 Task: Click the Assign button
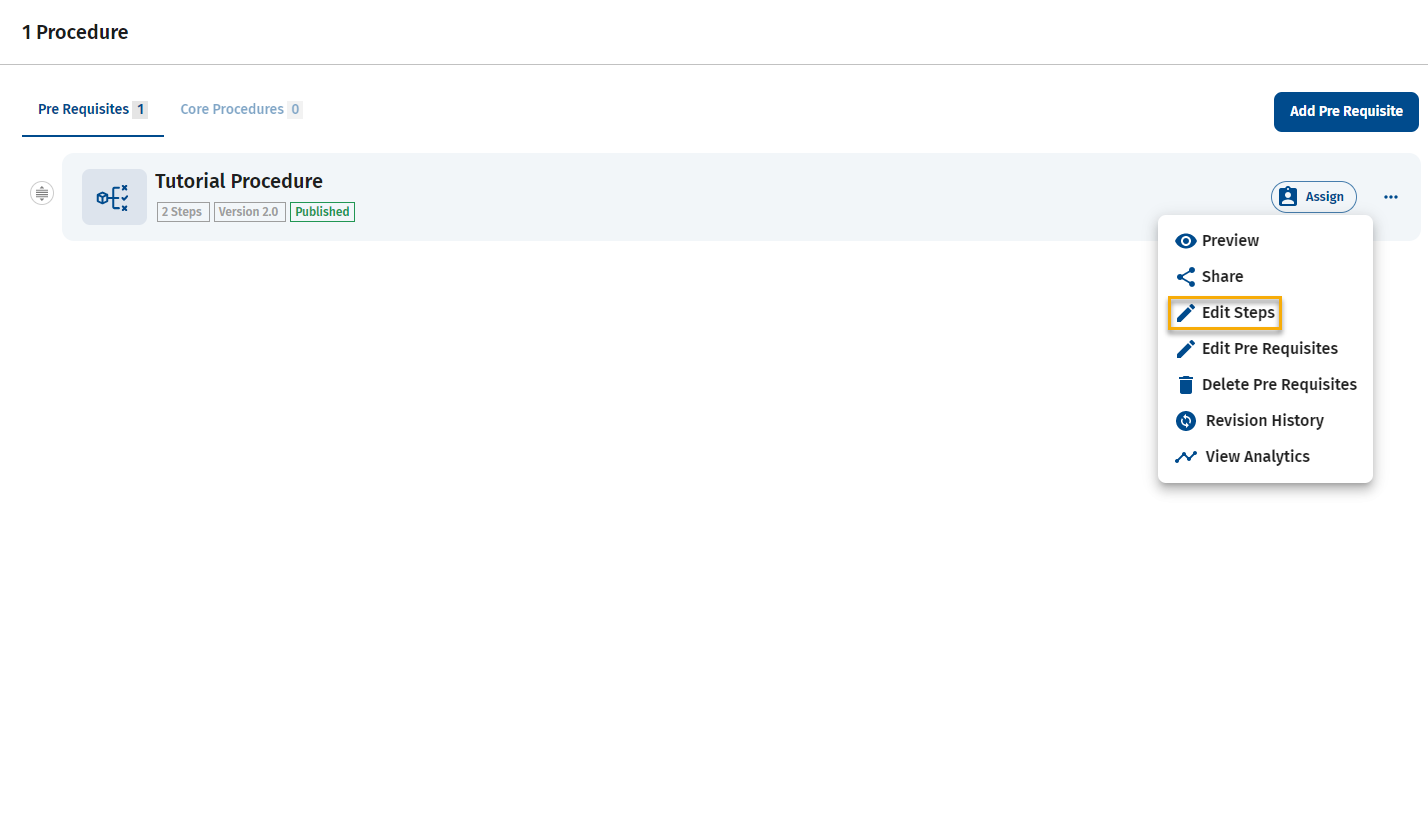(x=1313, y=197)
